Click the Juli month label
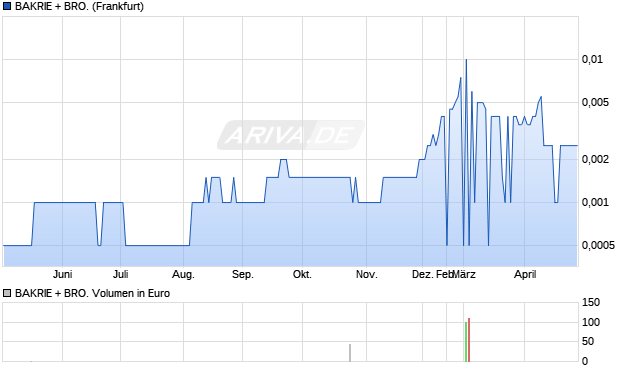This screenshot has width=620, height=371. (x=121, y=274)
